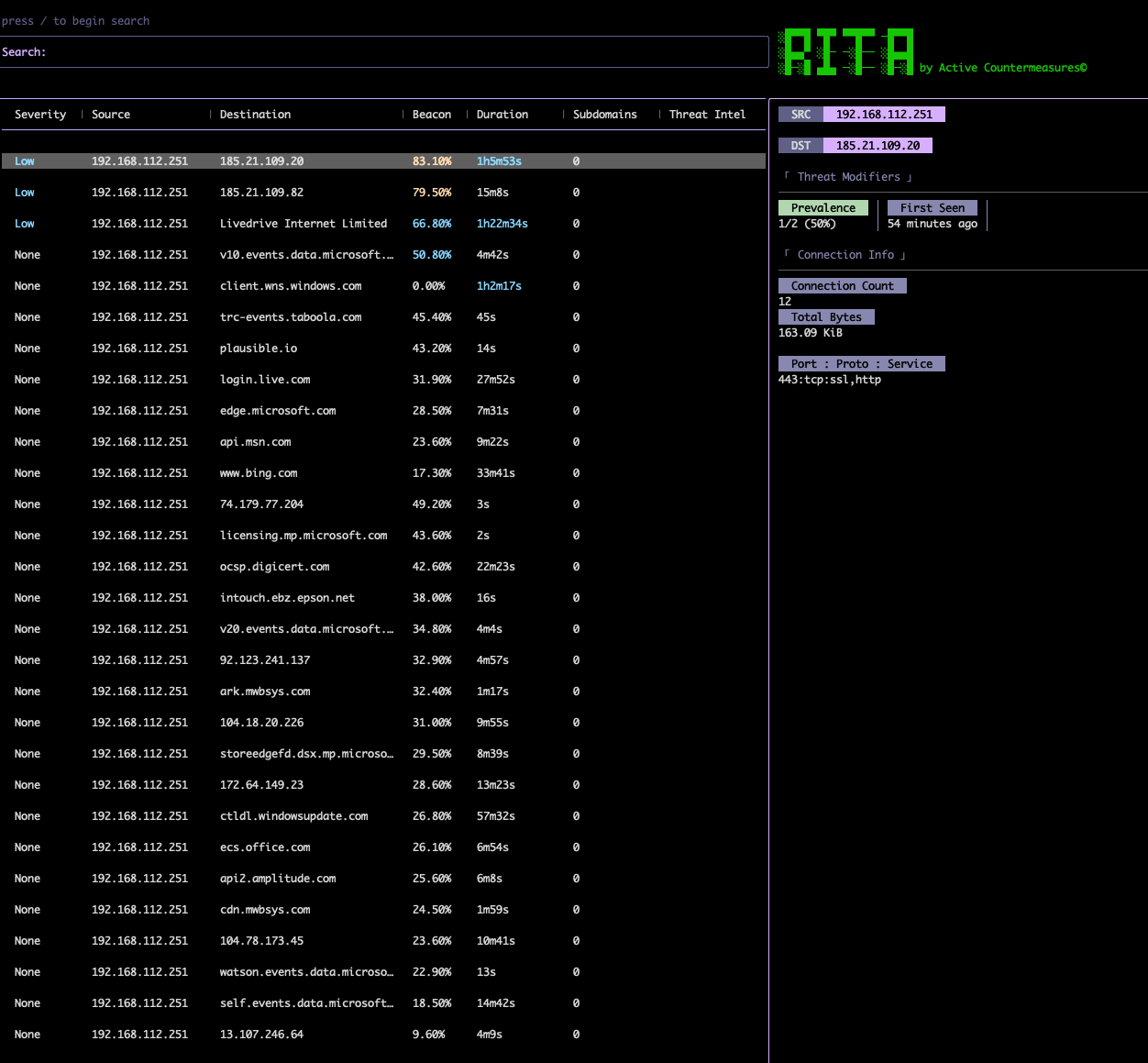Click the Connection Count label
Viewport: 1148px width, 1063px height.
click(842, 286)
